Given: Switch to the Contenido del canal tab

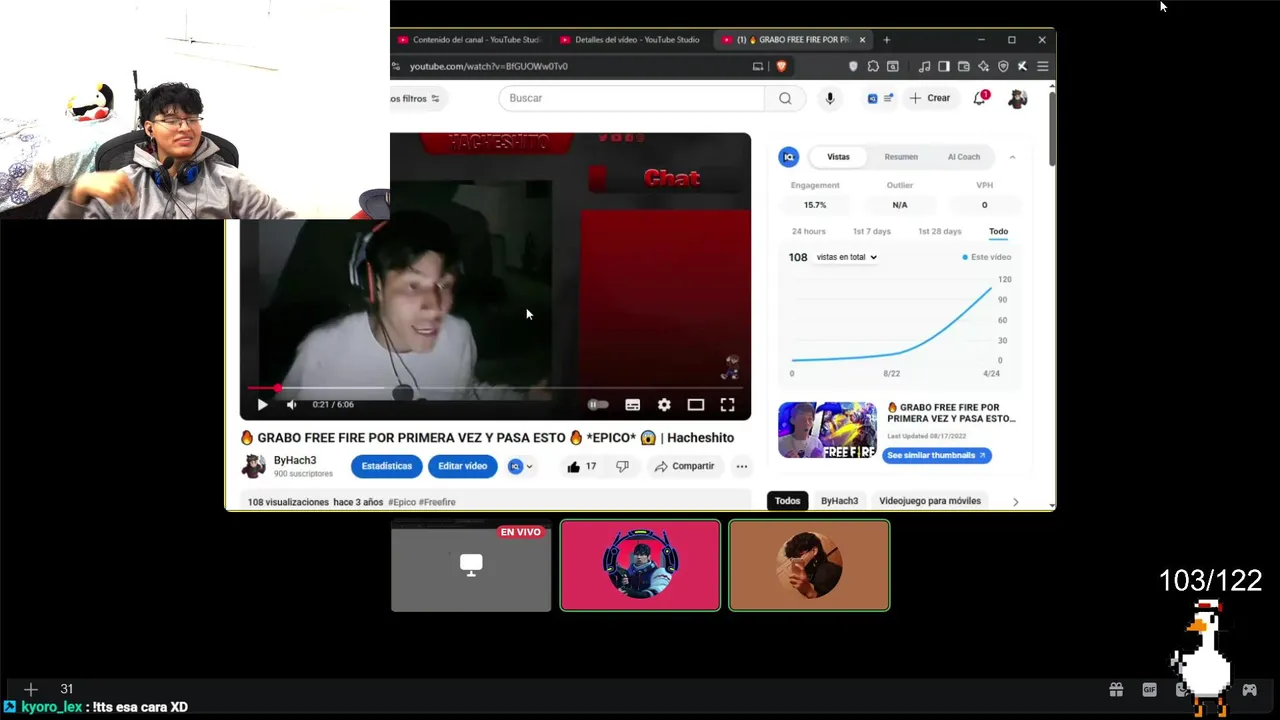Looking at the screenshot, I should 469,40.
